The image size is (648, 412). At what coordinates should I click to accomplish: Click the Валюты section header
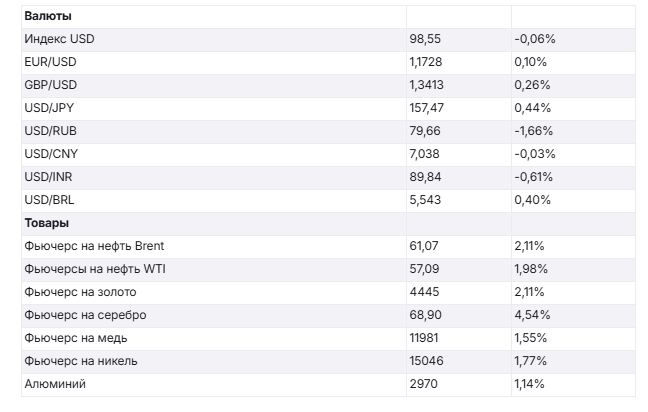click(47, 17)
